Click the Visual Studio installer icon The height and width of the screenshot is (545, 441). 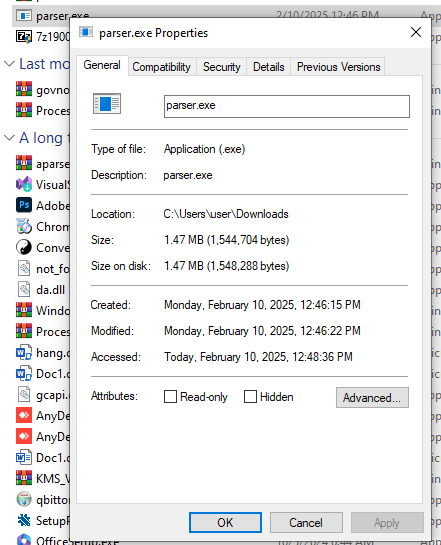[x=24, y=184]
